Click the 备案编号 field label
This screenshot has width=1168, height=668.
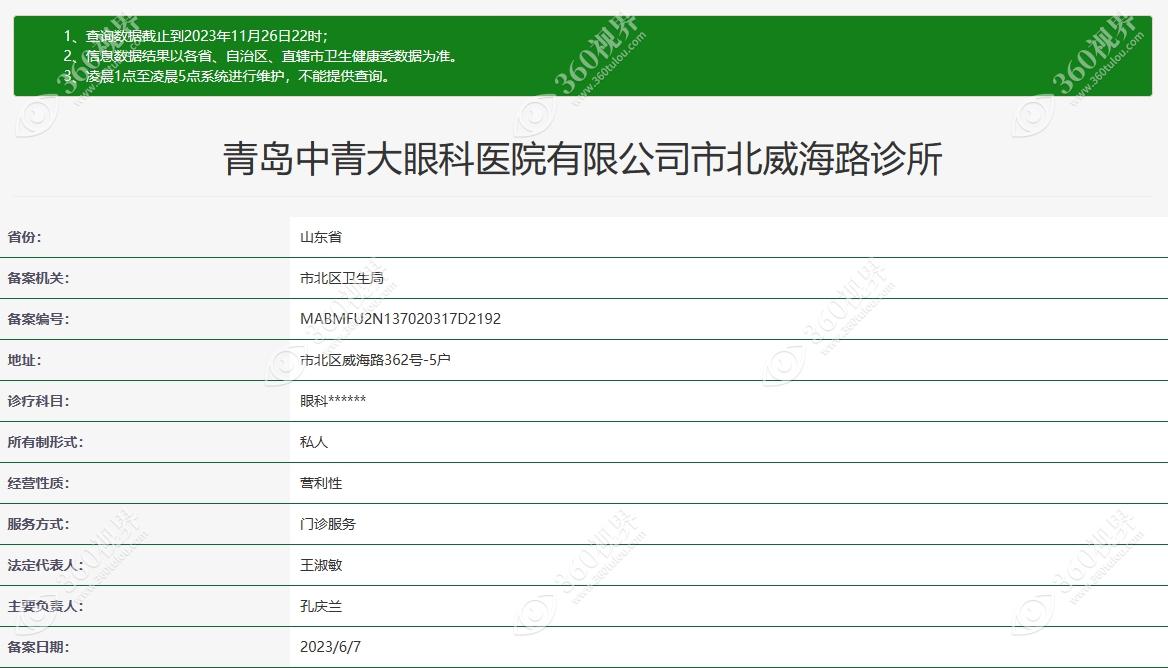pos(38,319)
